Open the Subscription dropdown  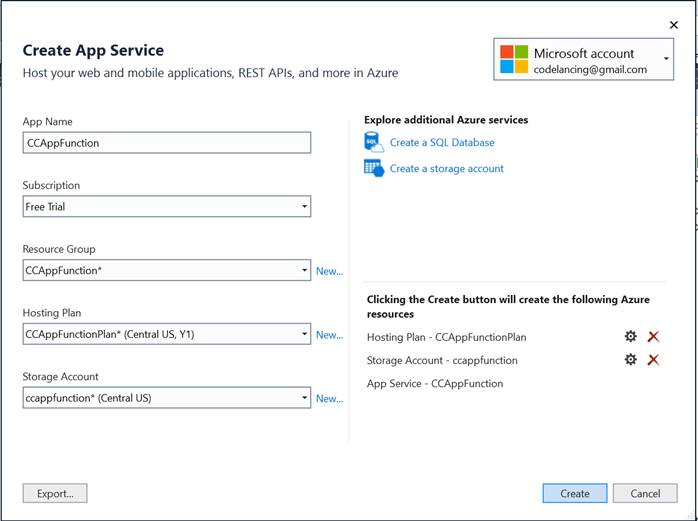pos(304,207)
